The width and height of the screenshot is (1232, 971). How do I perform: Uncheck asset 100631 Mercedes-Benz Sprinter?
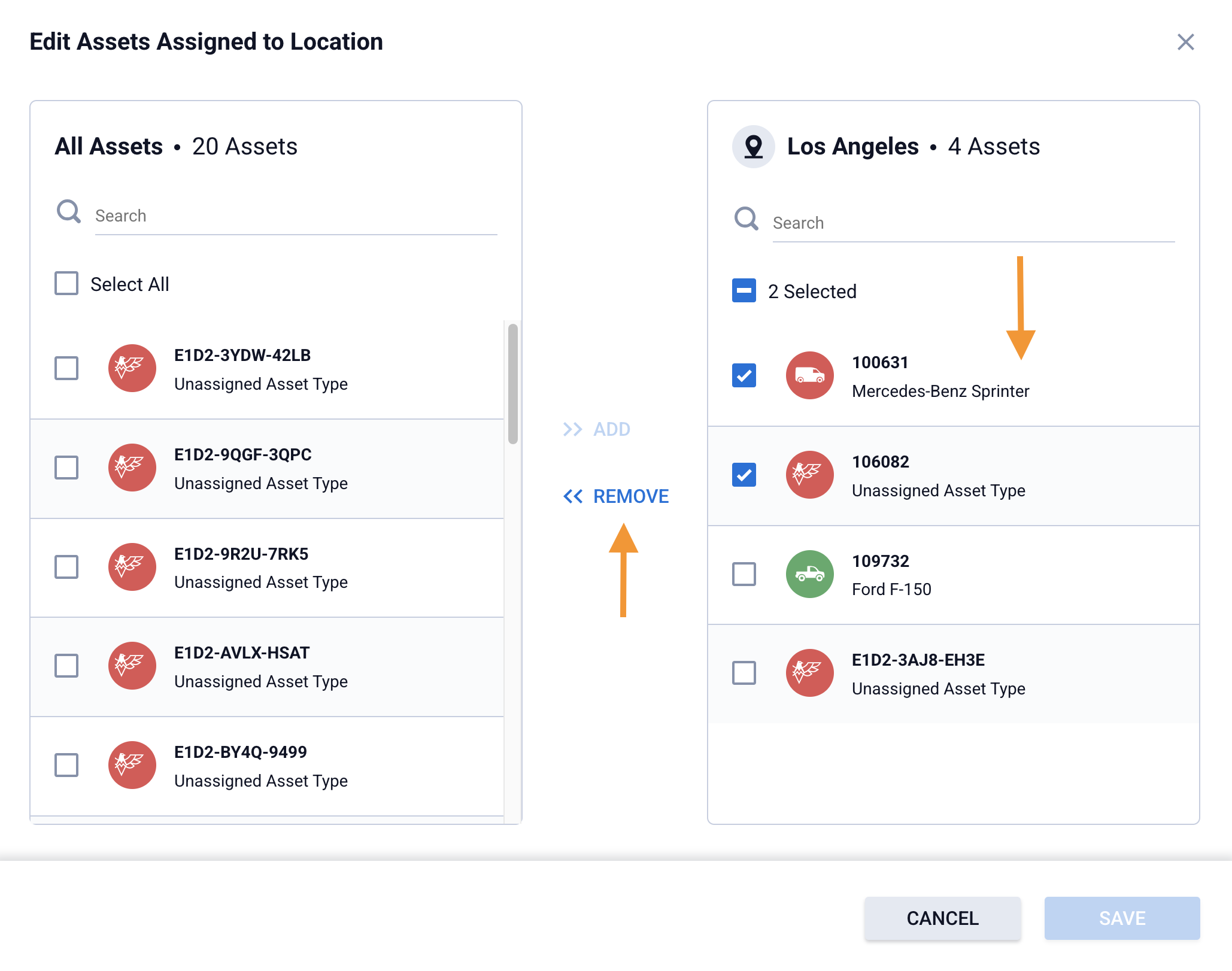744,375
